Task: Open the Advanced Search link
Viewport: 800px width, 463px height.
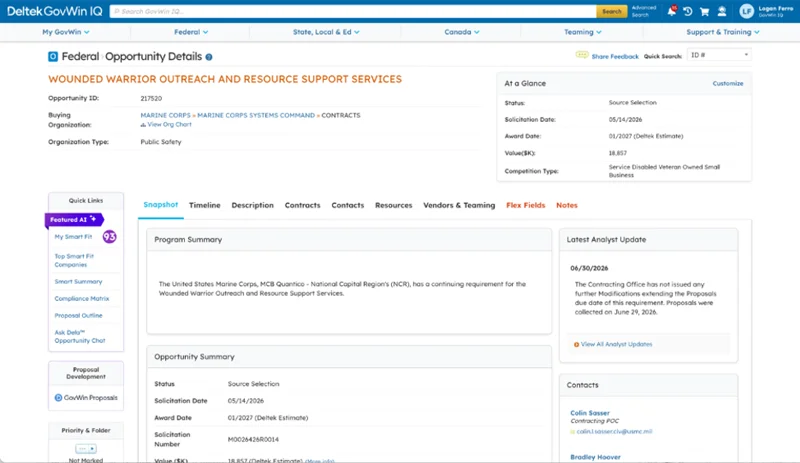Action: click(644, 11)
